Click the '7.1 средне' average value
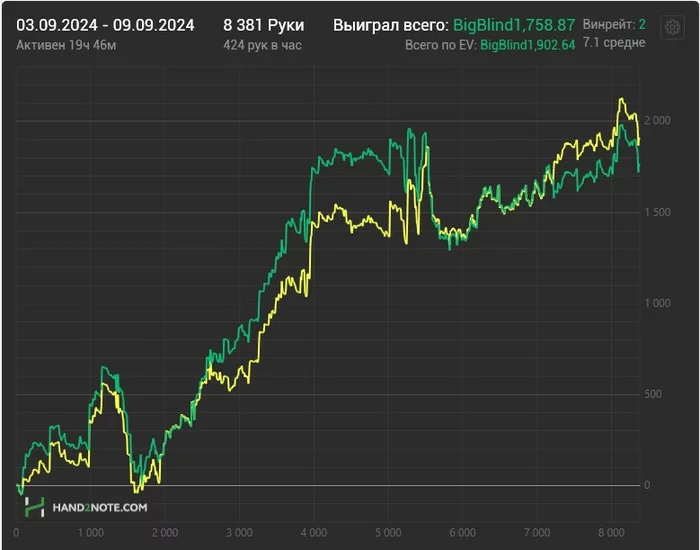Viewport: 700px width, 550px height. [614, 43]
